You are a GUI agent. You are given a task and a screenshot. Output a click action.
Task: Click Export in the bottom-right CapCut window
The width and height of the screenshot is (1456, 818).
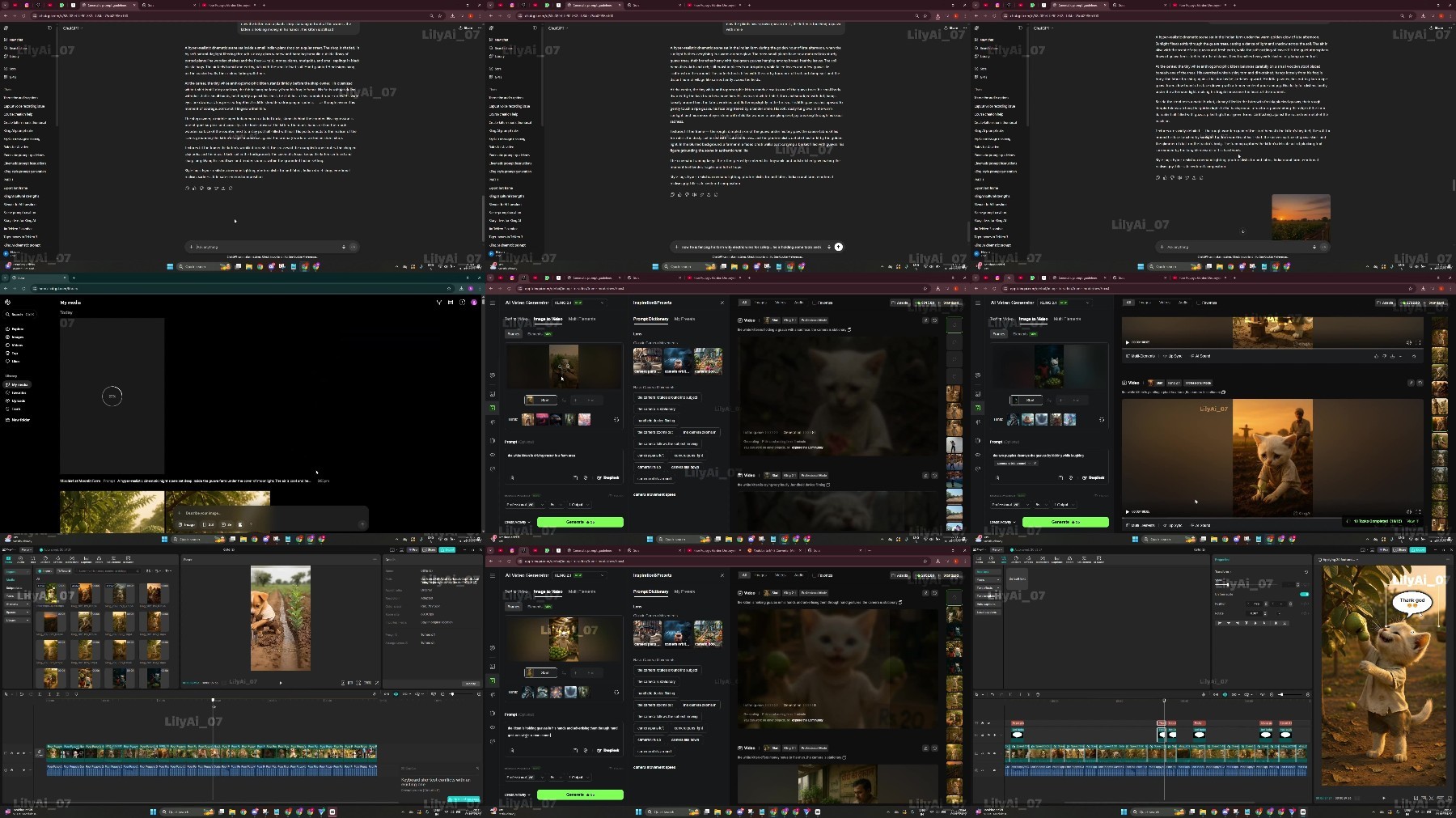tap(1417, 550)
